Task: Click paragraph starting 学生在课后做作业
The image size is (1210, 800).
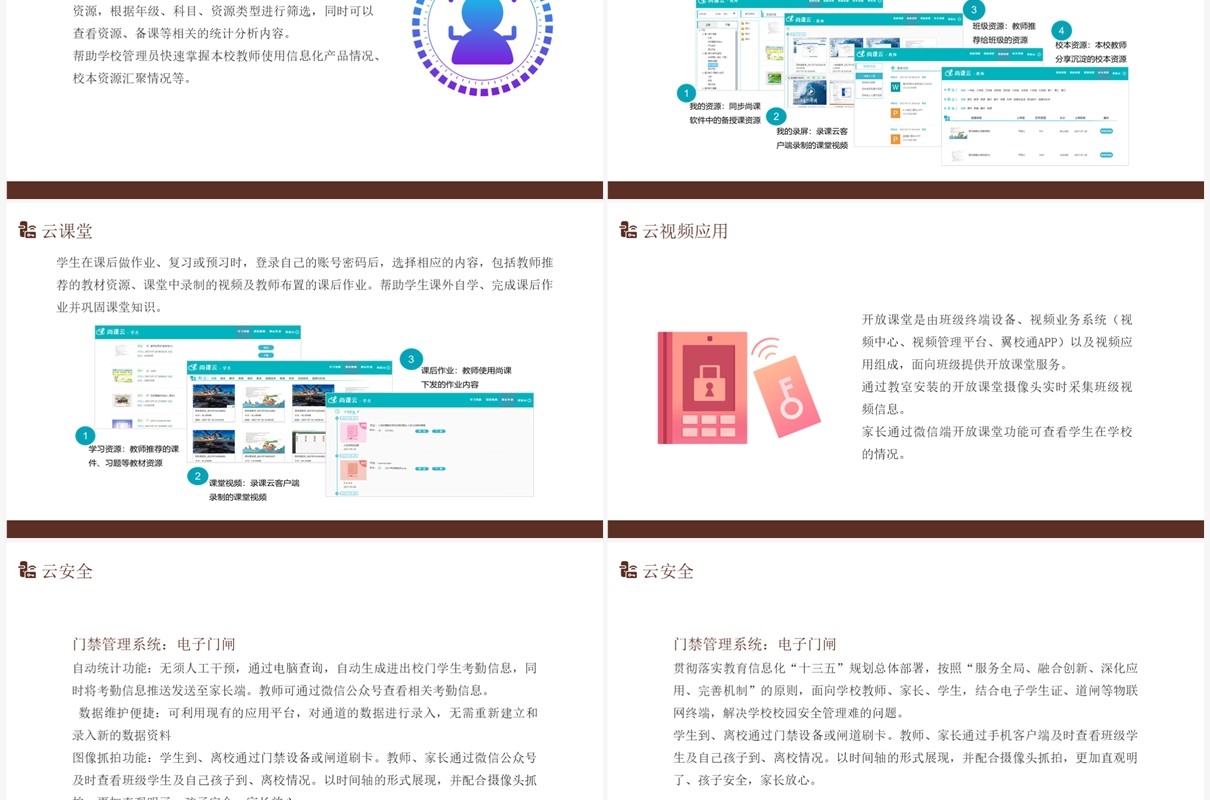Action: click(x=305, y=285)
